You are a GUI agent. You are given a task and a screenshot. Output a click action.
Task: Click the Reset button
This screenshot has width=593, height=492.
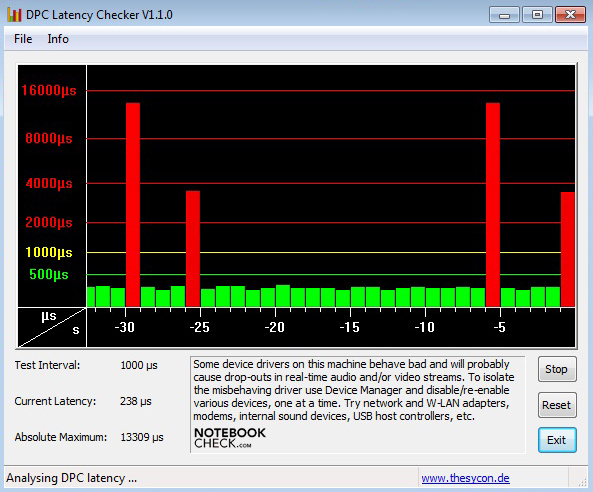pos(557,405)
